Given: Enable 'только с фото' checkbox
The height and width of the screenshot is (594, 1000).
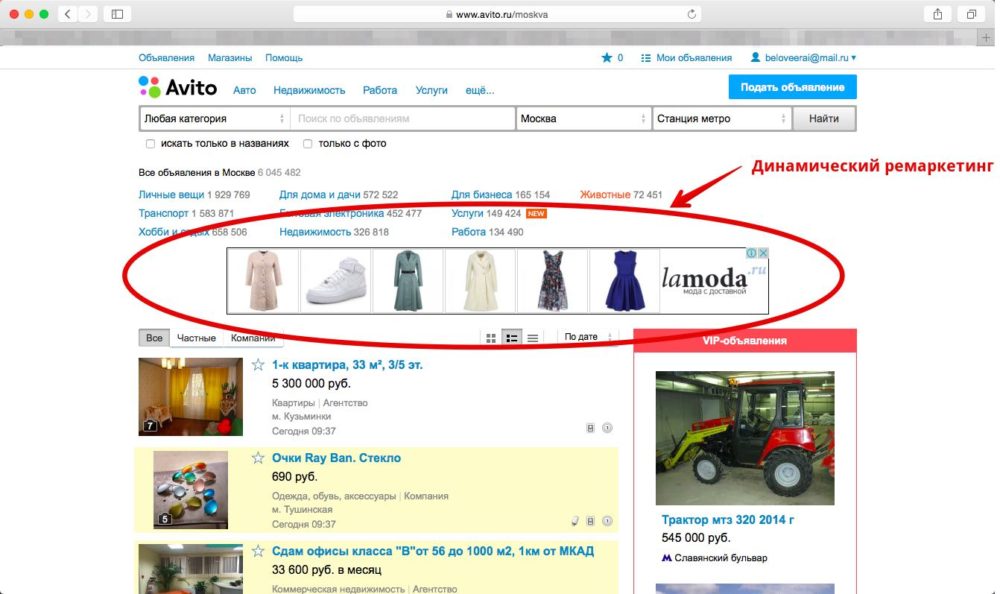Looking at the screenshot, I should (307, 144).
